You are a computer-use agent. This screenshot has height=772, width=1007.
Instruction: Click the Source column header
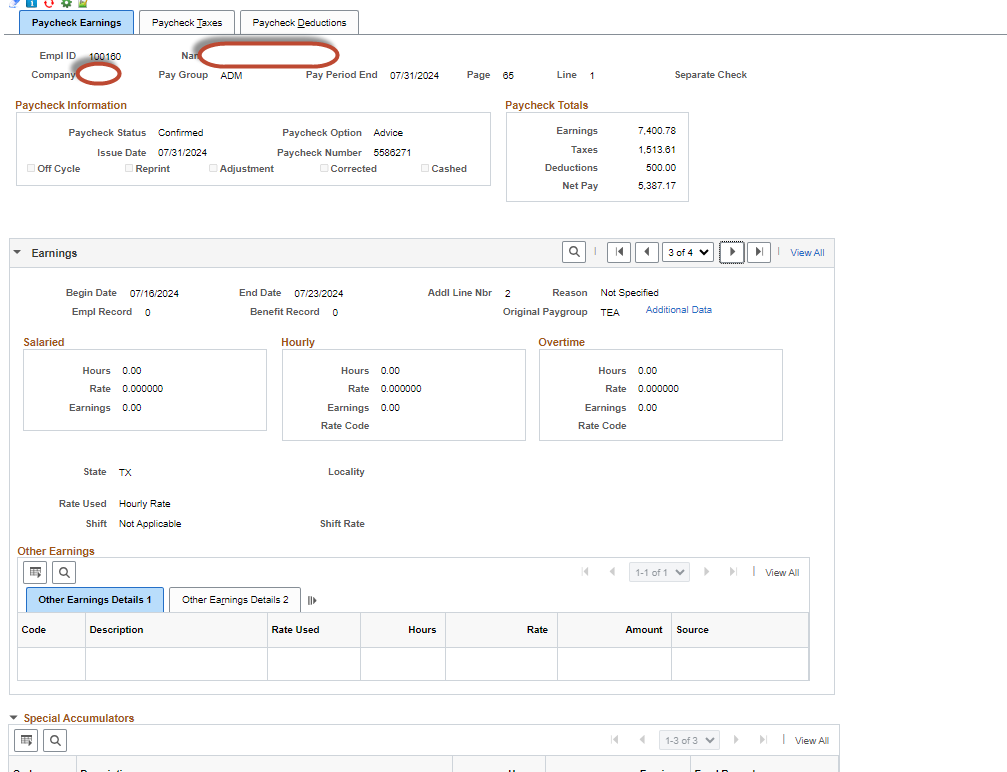coord(692,630)
